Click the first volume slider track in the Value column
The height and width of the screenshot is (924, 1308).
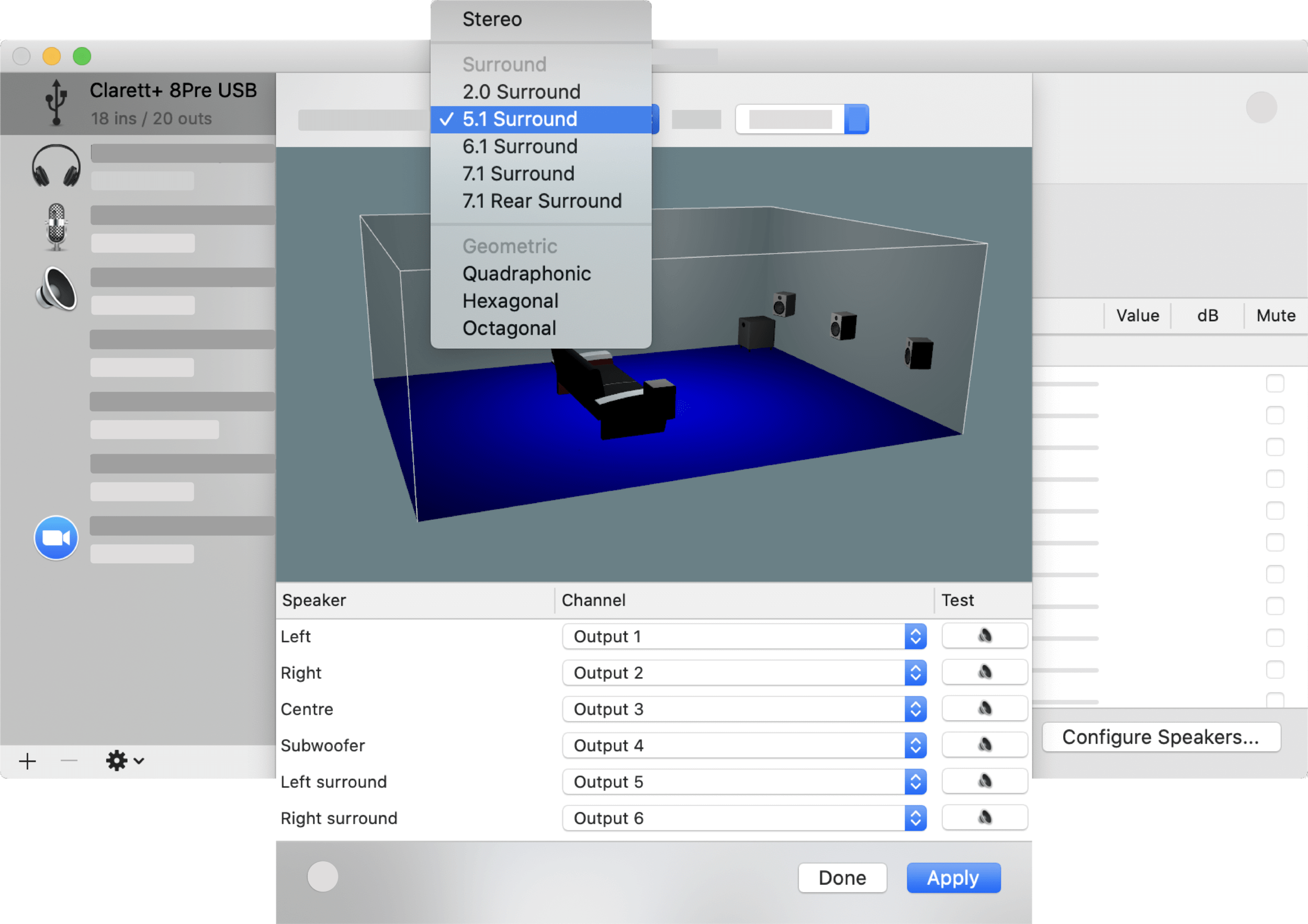tap(1065, 384)
